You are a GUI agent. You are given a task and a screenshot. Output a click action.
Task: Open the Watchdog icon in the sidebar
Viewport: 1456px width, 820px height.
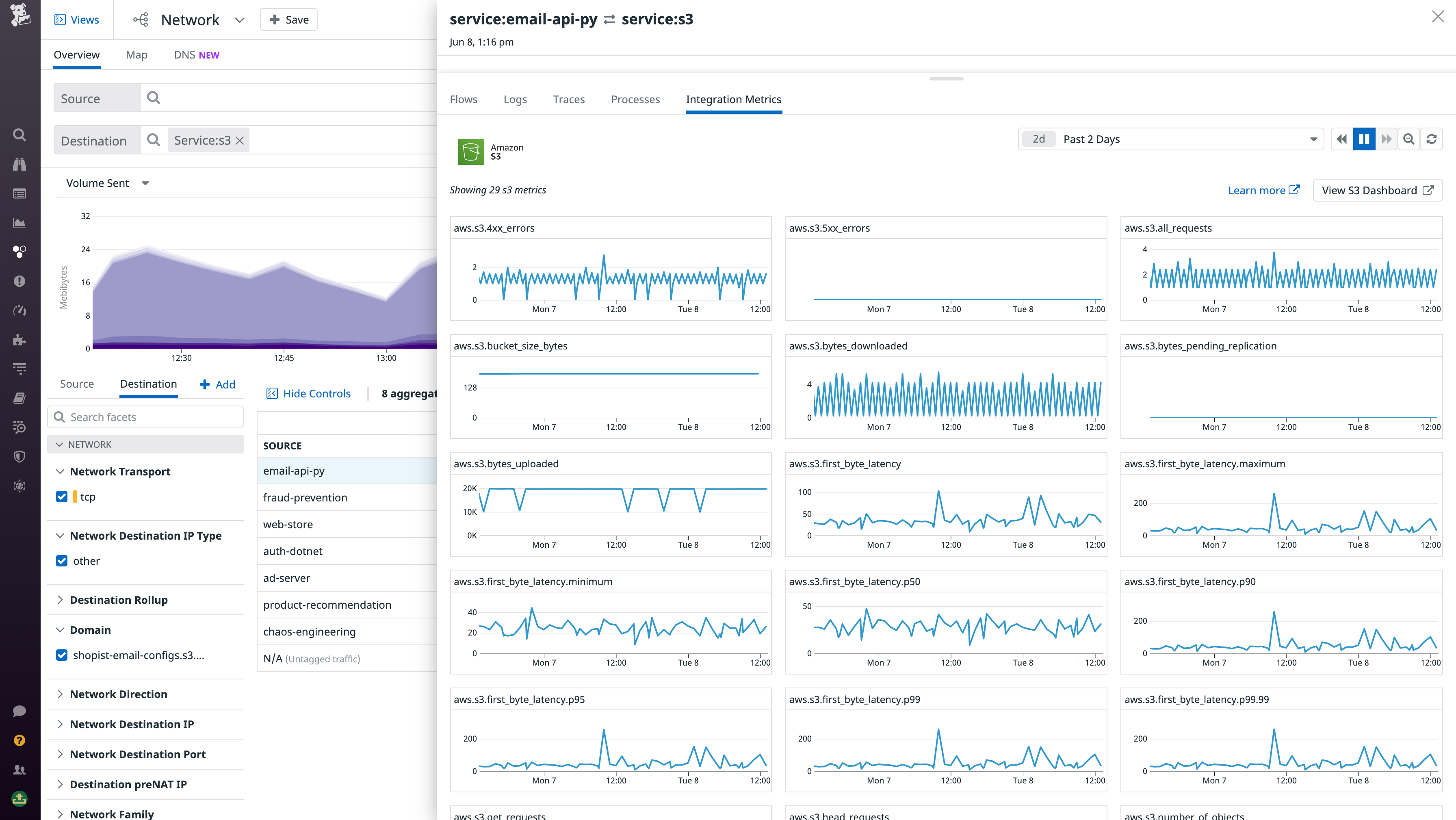(19, 164)
